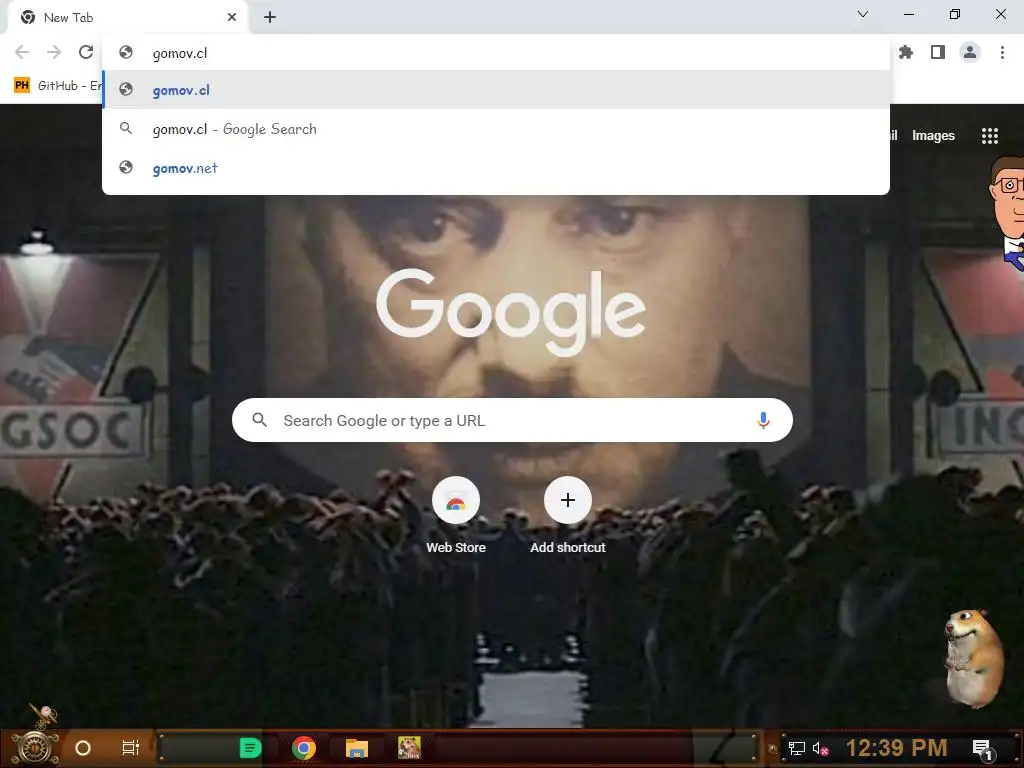The height and width of the screenshot is (768, 1024).
Task: Choose the gomov.cl Google Search suggestion
Action: [x=496, y=129]
